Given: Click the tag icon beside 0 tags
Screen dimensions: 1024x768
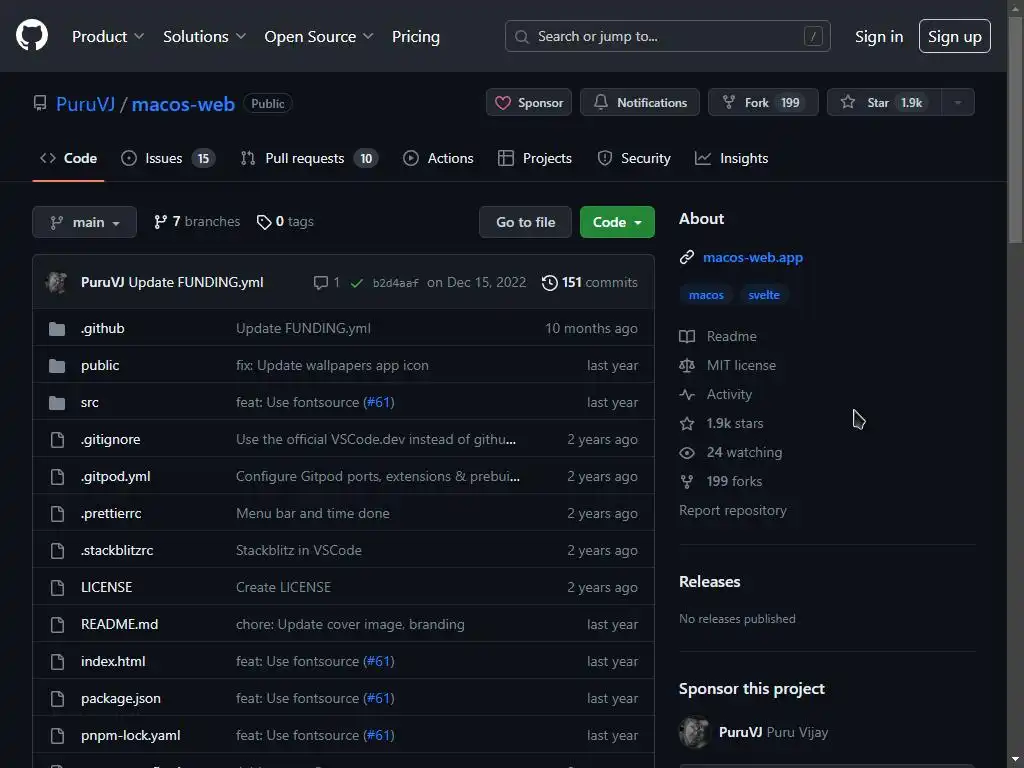Looking at the screenshot, I should point(264,222).
